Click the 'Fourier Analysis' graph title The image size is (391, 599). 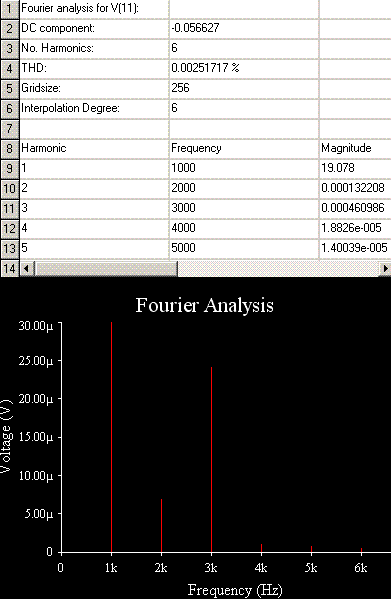pos(205,306)
